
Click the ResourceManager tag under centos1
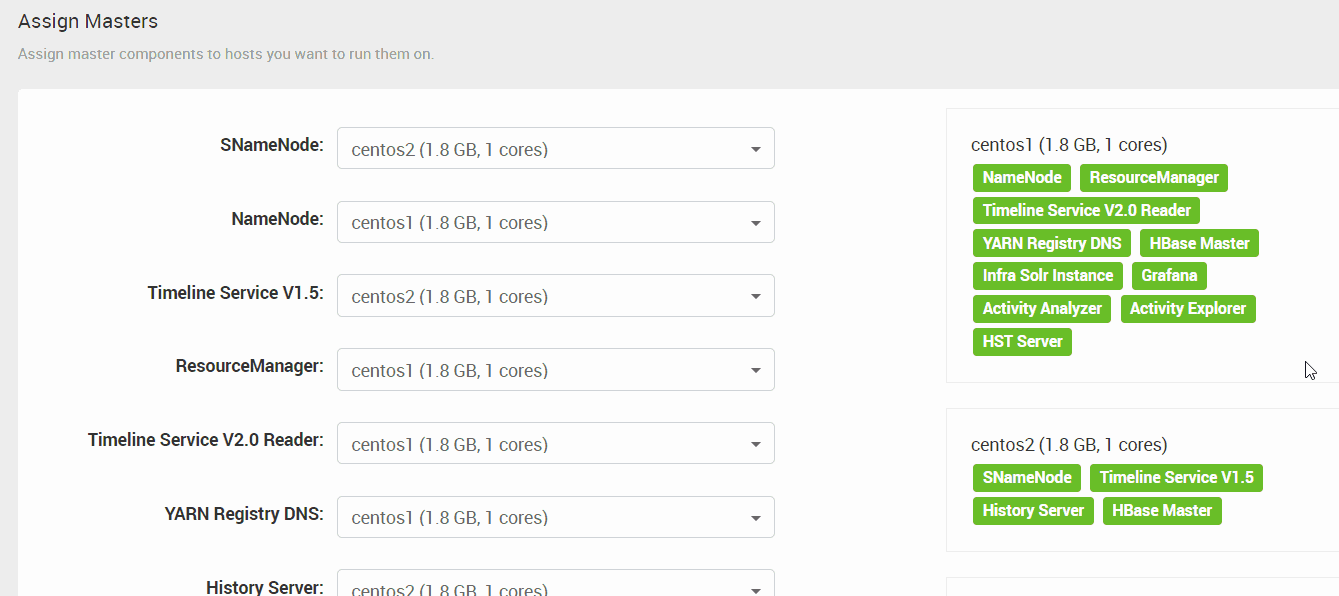click(1154, 178)
